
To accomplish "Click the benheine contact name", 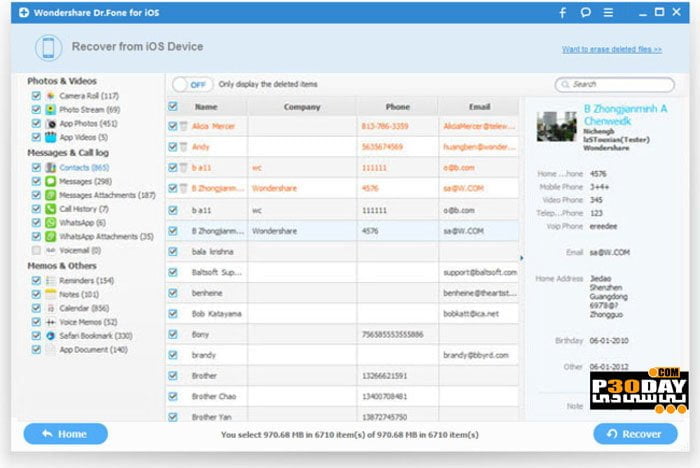I will [x=207, y=293].
